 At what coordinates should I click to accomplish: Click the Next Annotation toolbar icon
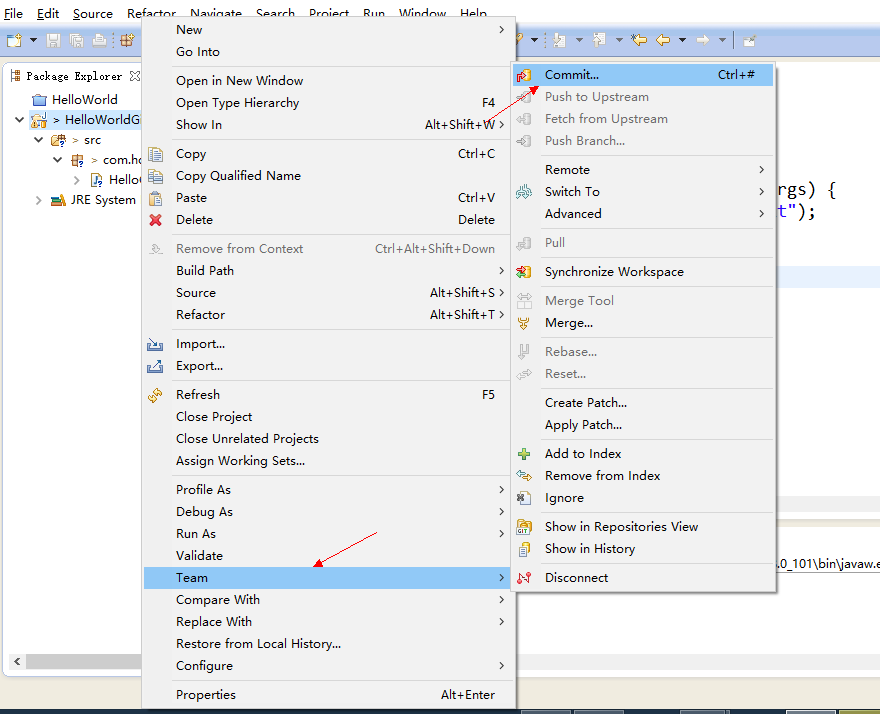[x=559, y=40]
